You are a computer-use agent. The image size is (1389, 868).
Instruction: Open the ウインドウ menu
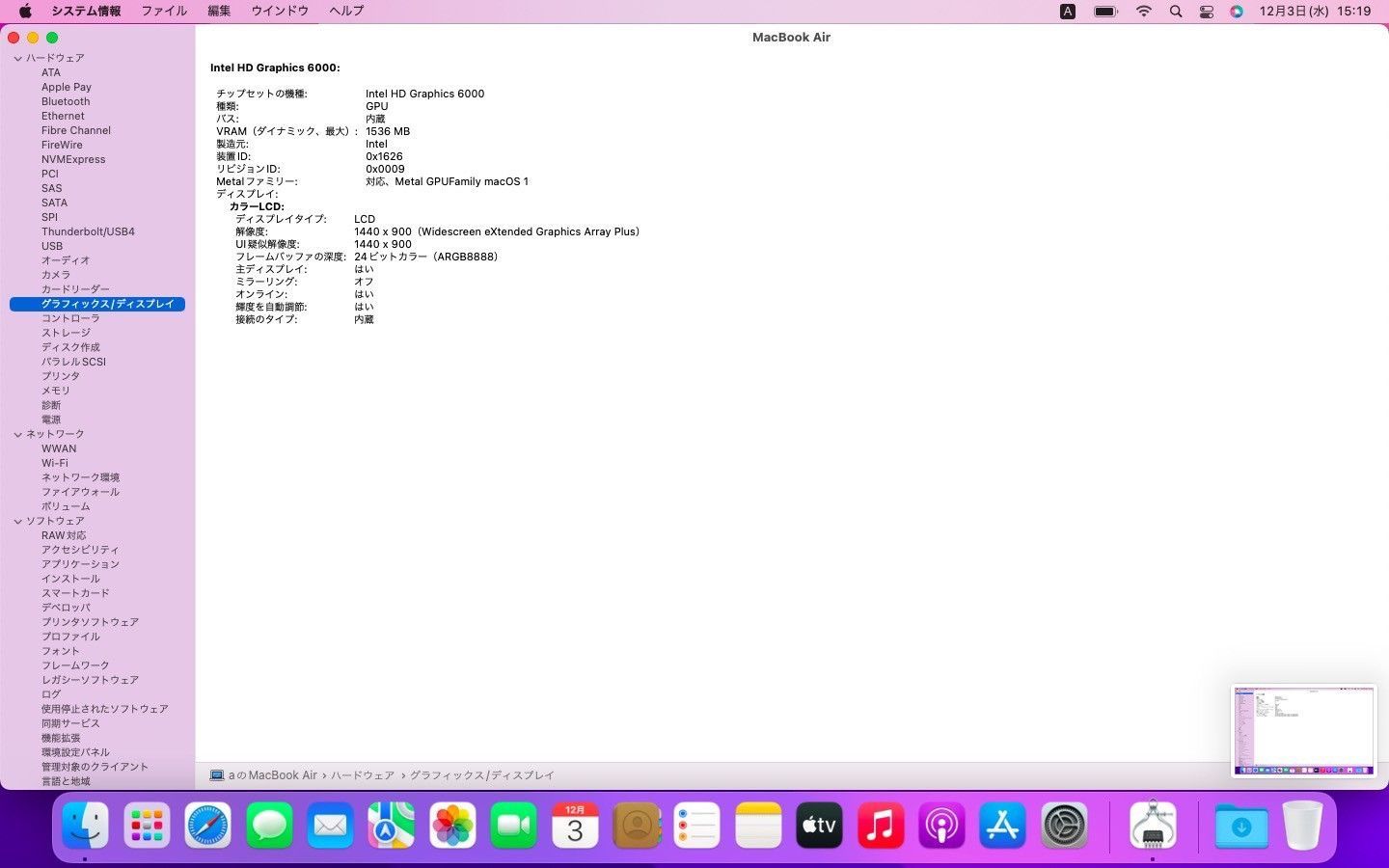click(x=280, y=12)
